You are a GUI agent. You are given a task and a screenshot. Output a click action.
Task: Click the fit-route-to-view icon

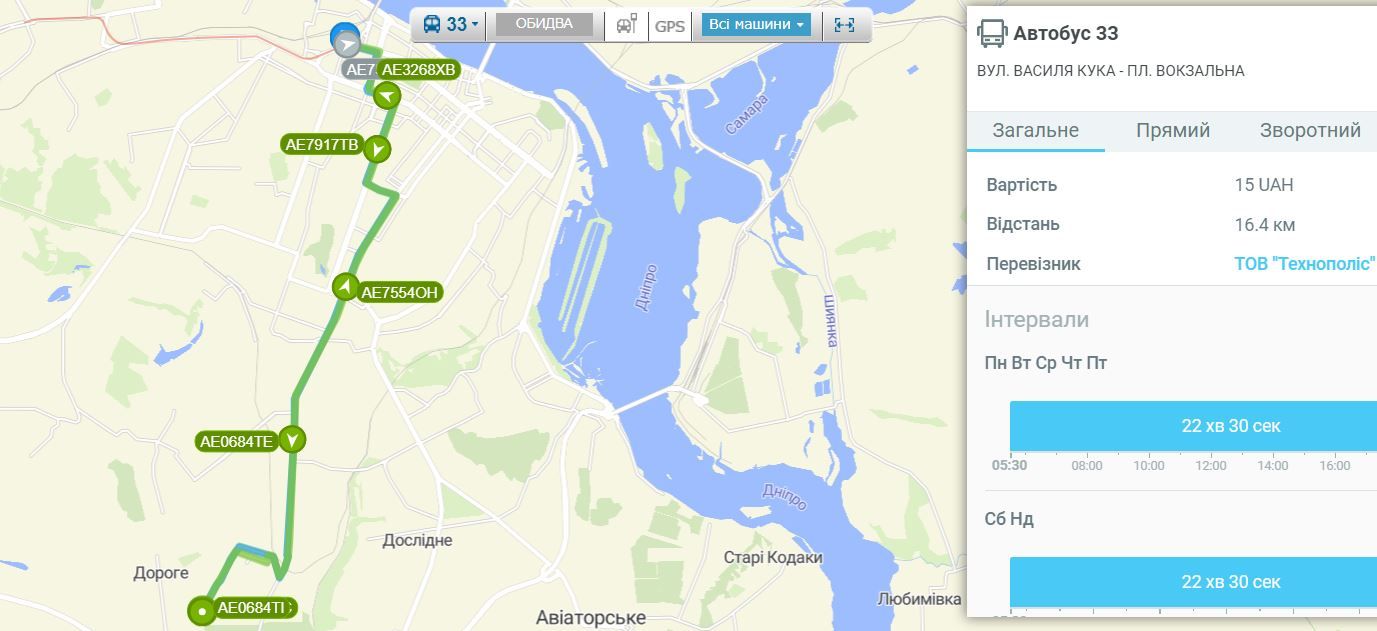844,25
